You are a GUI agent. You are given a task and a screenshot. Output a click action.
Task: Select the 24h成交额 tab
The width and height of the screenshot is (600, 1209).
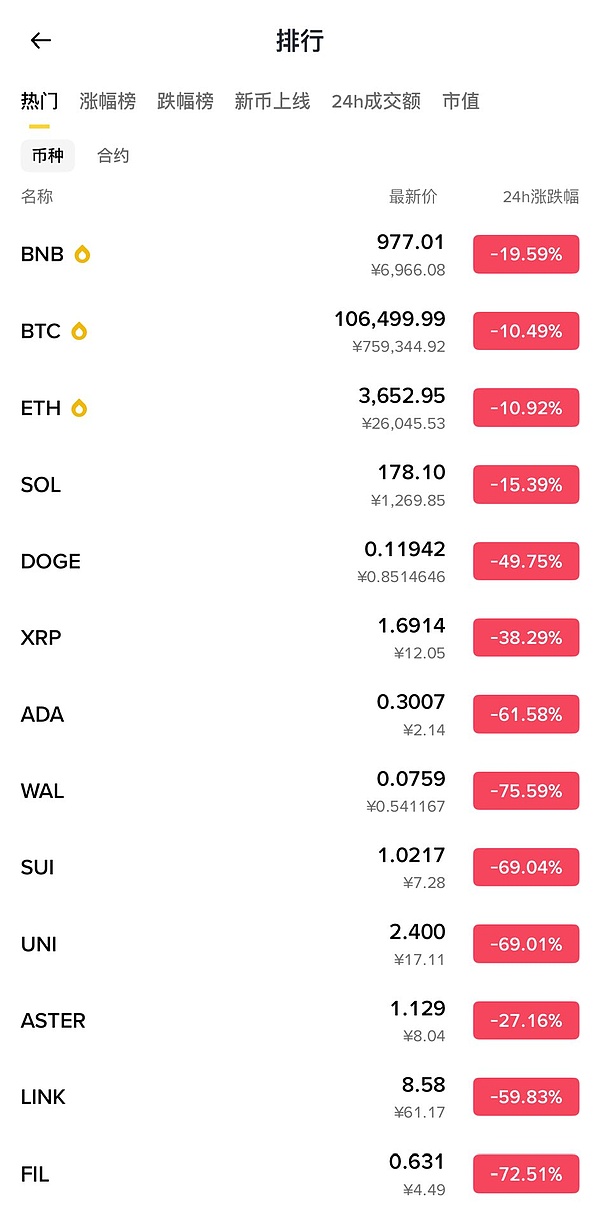click(376, 101)
